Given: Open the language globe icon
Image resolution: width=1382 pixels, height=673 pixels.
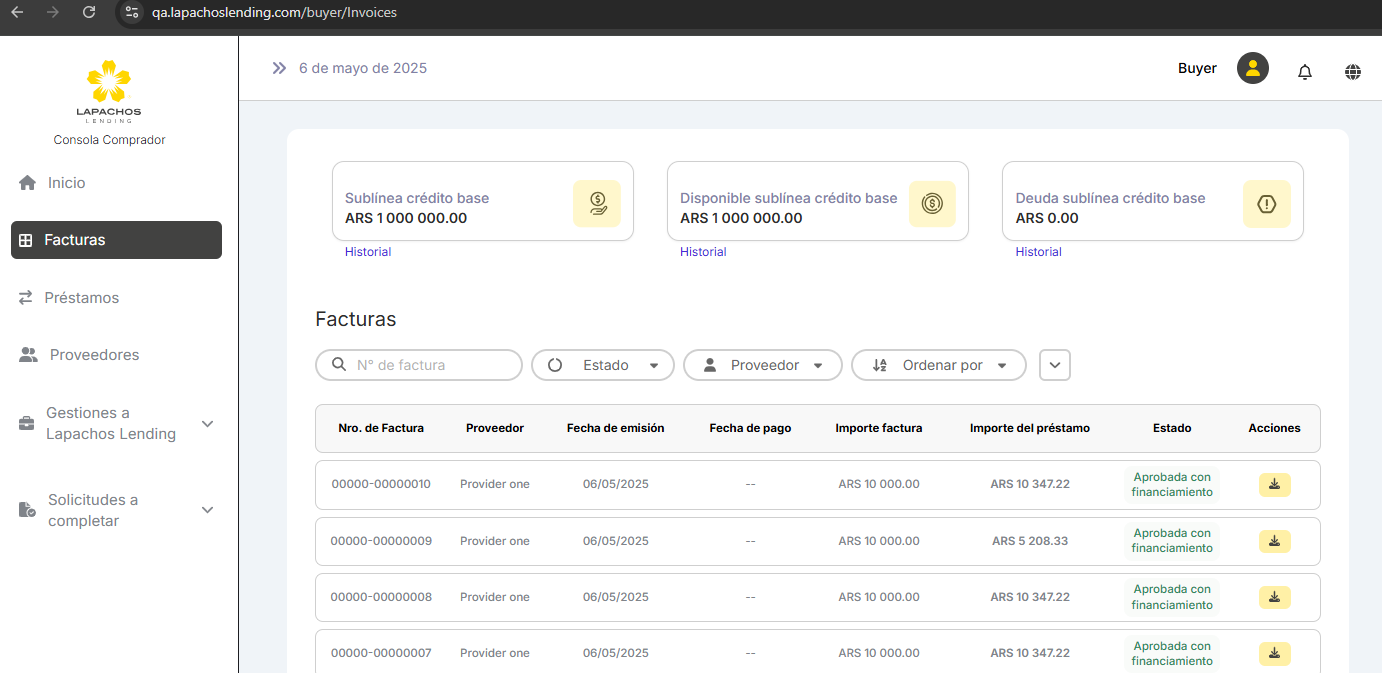Looking at the screenshot, I should pos(1352,72).
